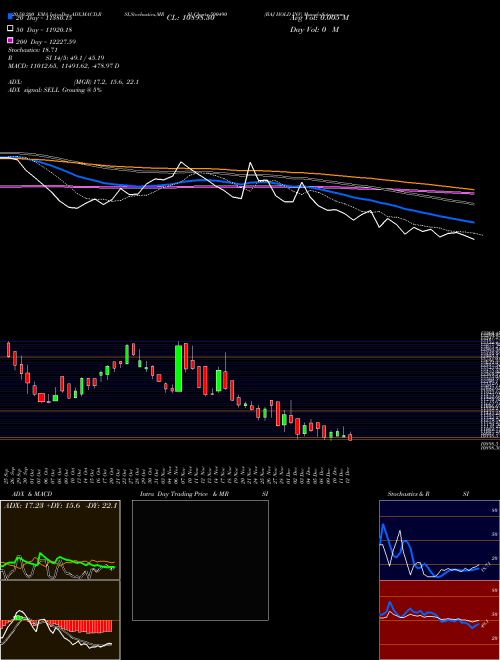Select the '50 Day = 11920.18' label
Viewport: 500px width, 660px height.
[44, 29]
